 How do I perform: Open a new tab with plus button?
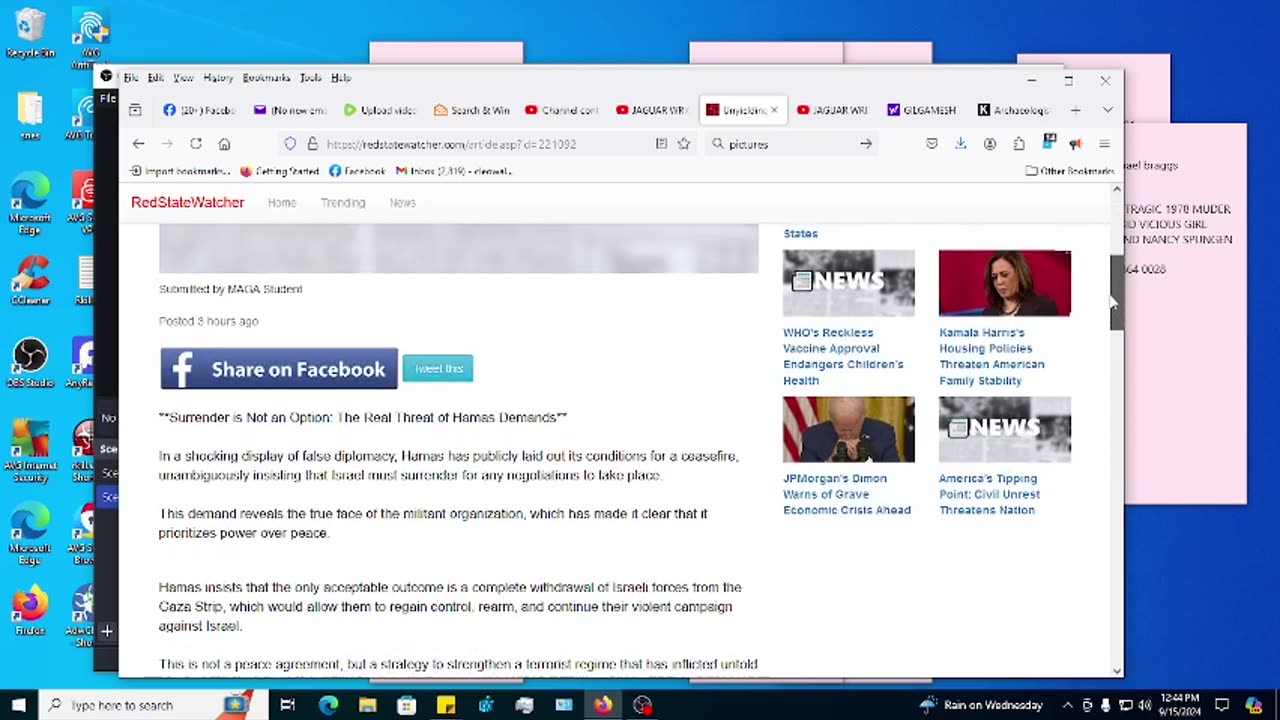[x=1075, y=110]
